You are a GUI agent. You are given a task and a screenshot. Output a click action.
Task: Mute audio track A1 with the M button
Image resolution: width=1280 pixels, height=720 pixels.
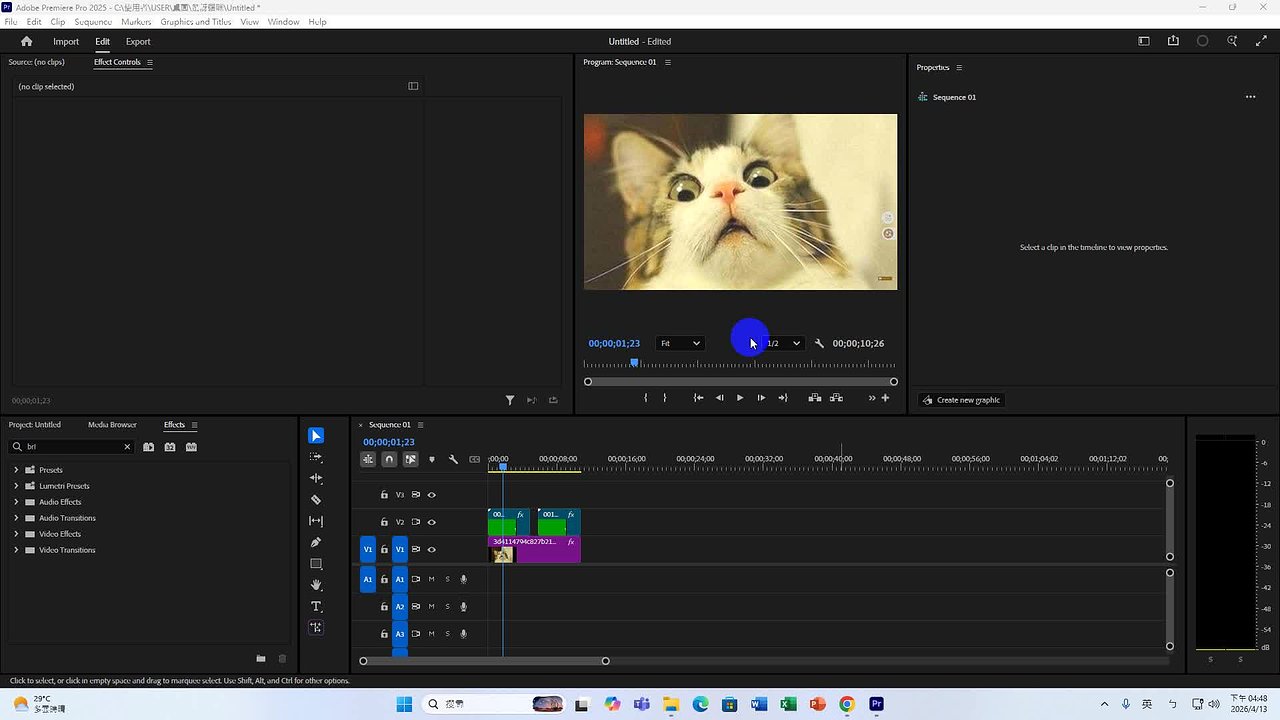(x=431, y=579)
